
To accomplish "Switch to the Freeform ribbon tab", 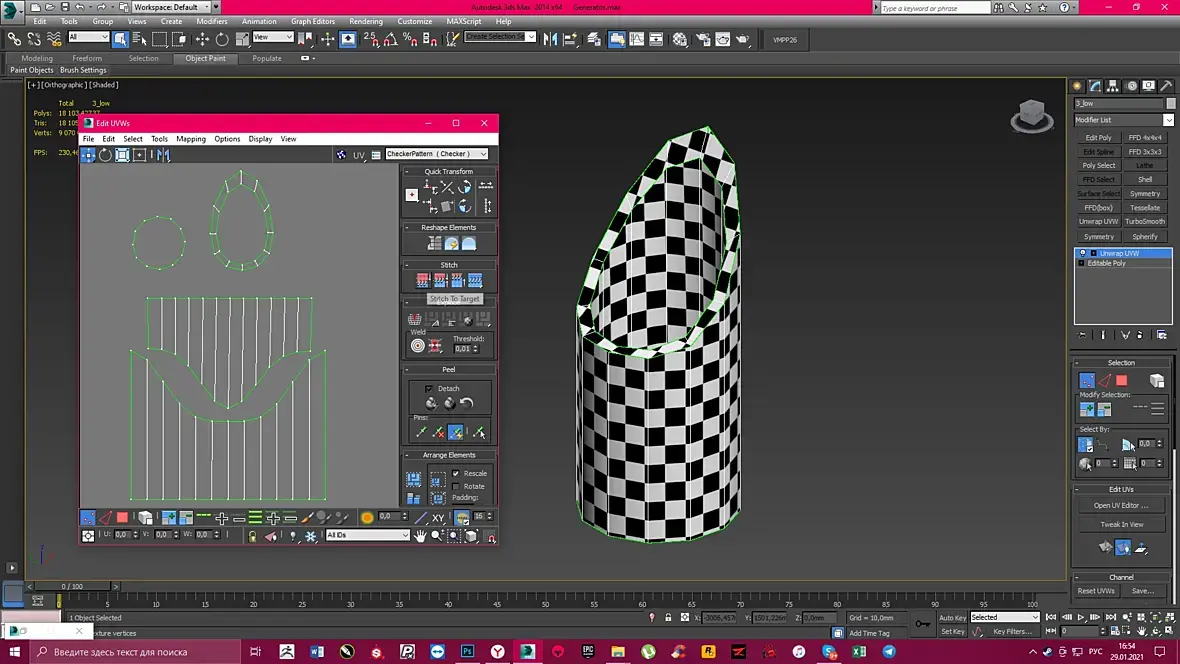I will coord(87,58).
